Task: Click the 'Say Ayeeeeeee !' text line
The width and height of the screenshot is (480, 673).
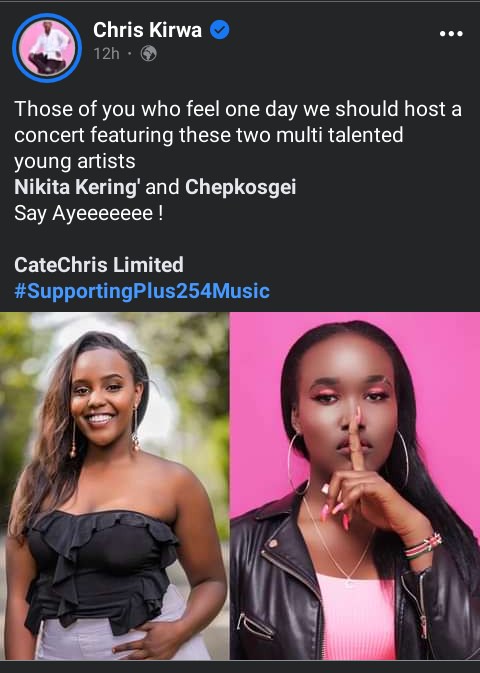Action: click(89, 213)
